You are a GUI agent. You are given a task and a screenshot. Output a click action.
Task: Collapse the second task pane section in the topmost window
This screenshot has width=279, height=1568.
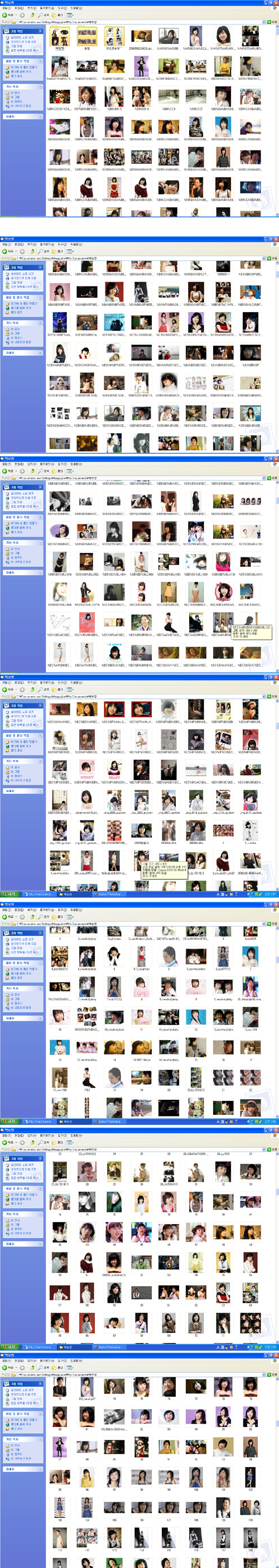40,61
